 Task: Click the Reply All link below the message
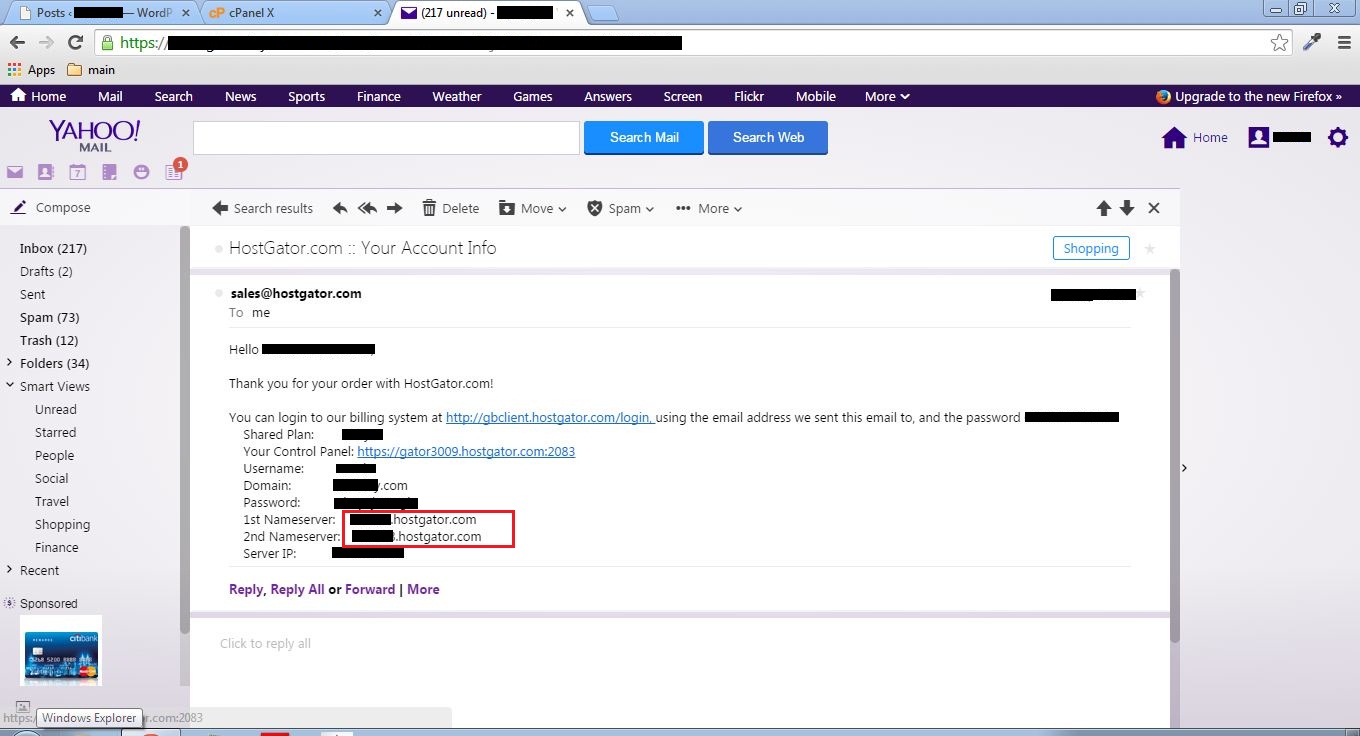coord(297,589)
